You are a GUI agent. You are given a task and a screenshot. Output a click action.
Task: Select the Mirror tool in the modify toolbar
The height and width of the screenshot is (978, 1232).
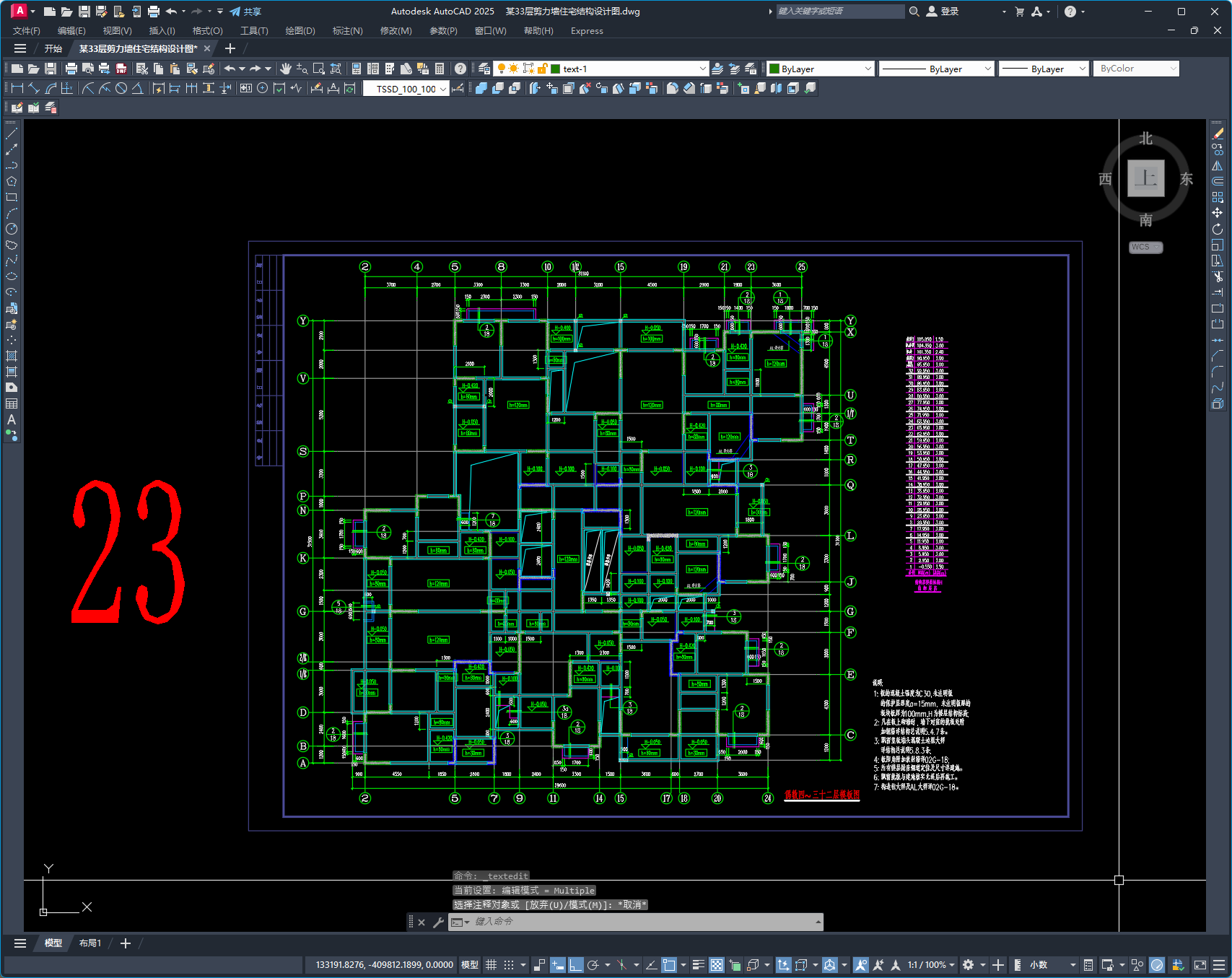[1218, 165]
